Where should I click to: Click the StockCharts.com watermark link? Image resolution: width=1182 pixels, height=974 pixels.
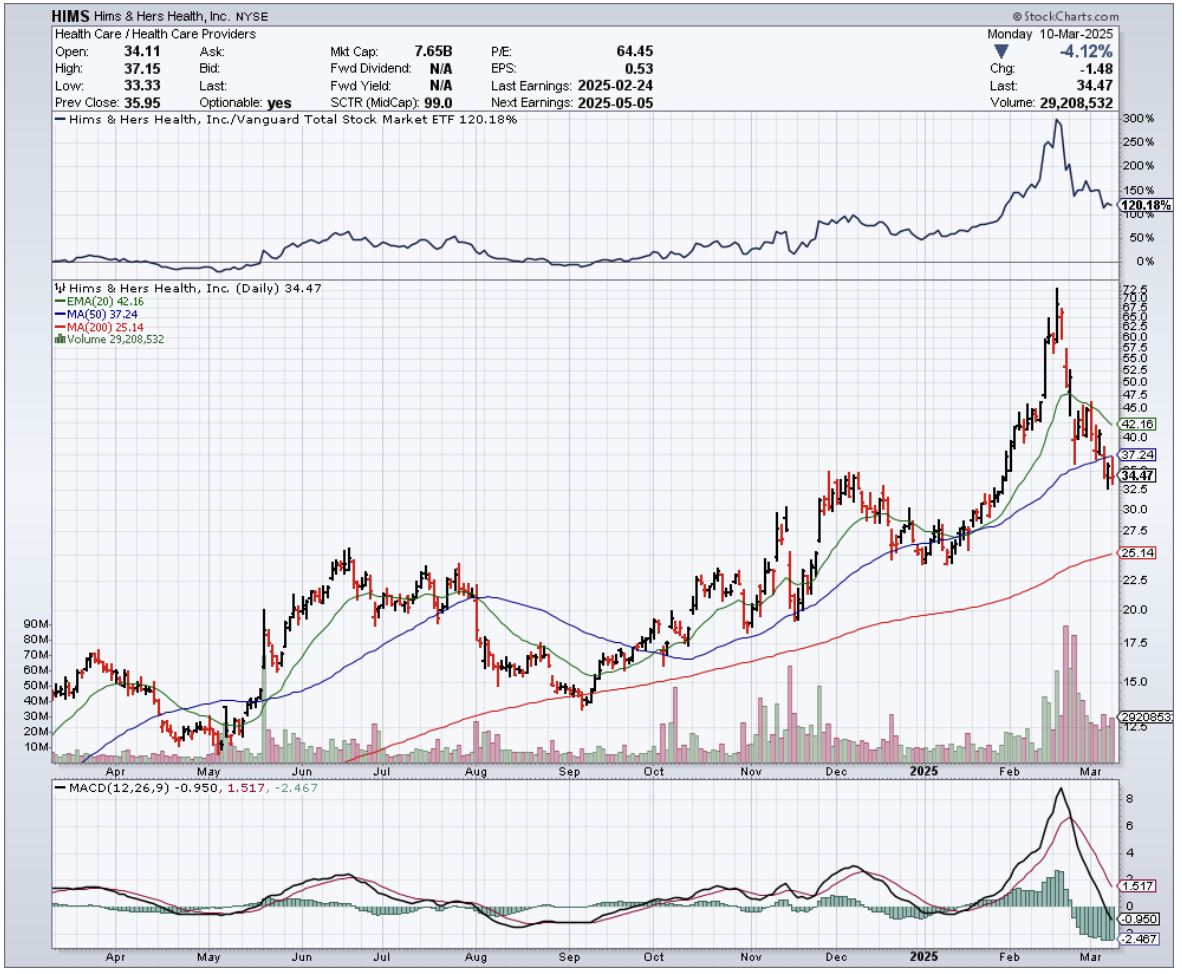(1070, 17)
